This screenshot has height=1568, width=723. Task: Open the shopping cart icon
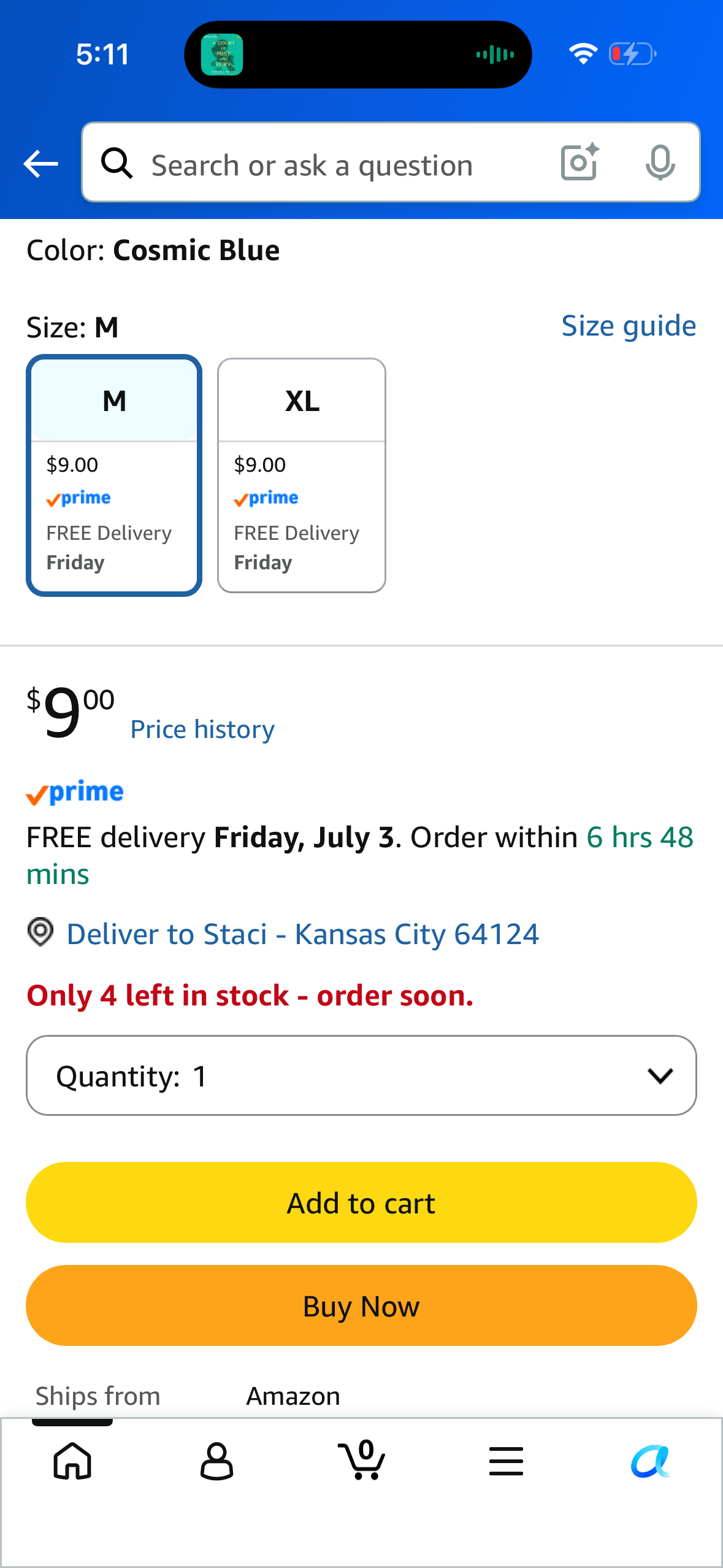[362, 1459]
